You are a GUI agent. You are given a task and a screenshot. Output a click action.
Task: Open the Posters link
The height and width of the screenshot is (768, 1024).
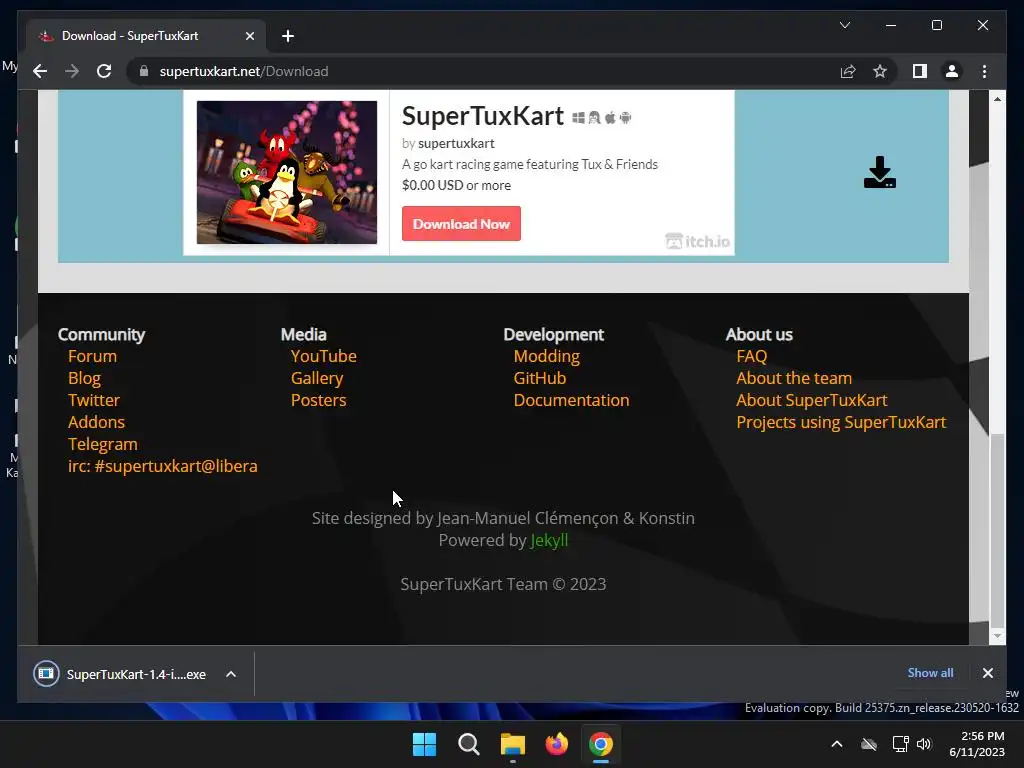point(318,400)
